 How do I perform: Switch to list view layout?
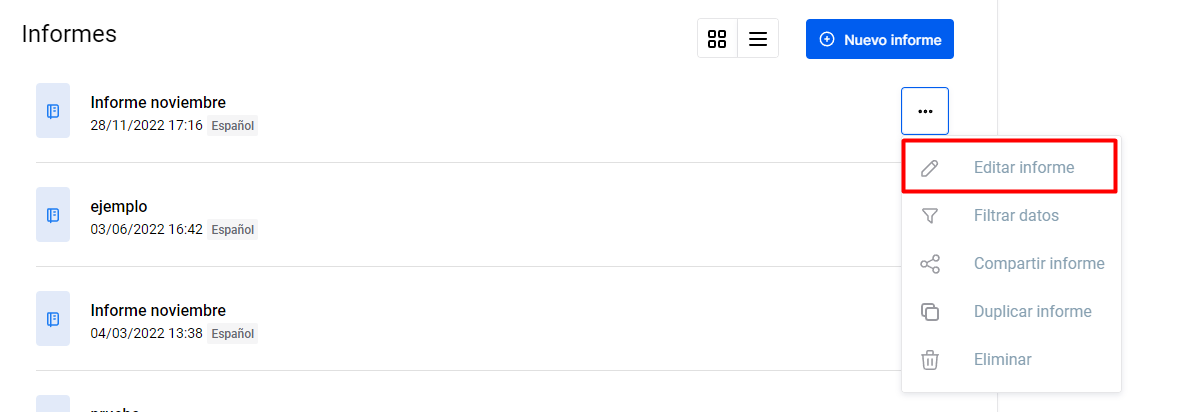[758, 39]
